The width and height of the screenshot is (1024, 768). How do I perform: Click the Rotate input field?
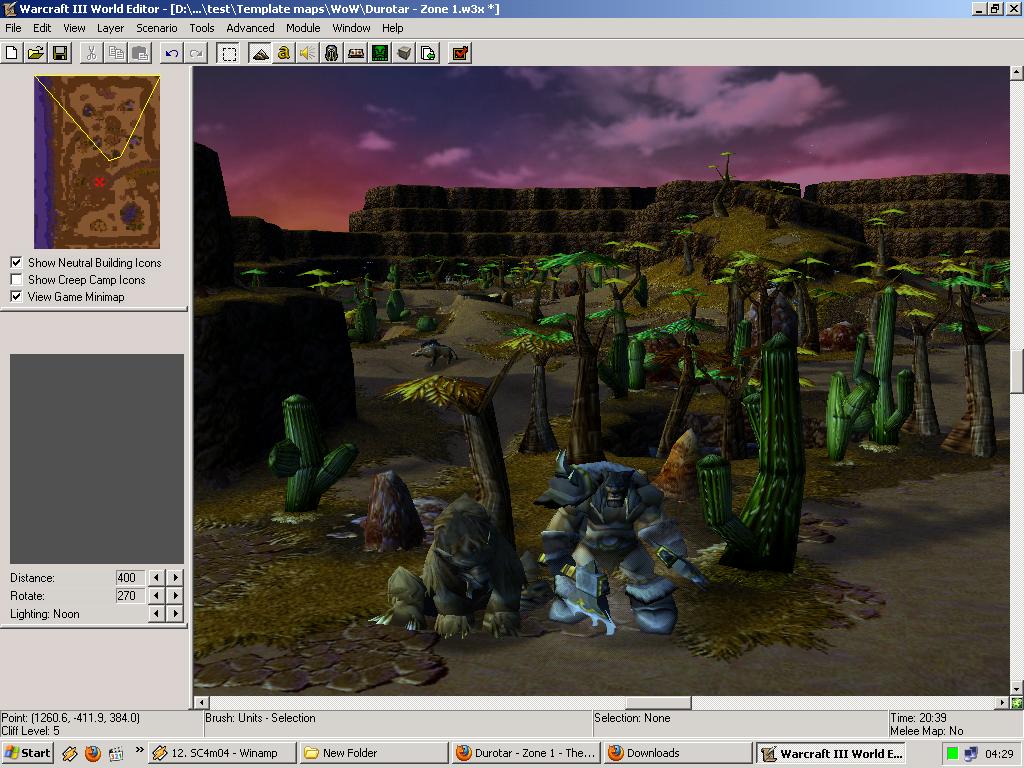[x=130, y=596]
